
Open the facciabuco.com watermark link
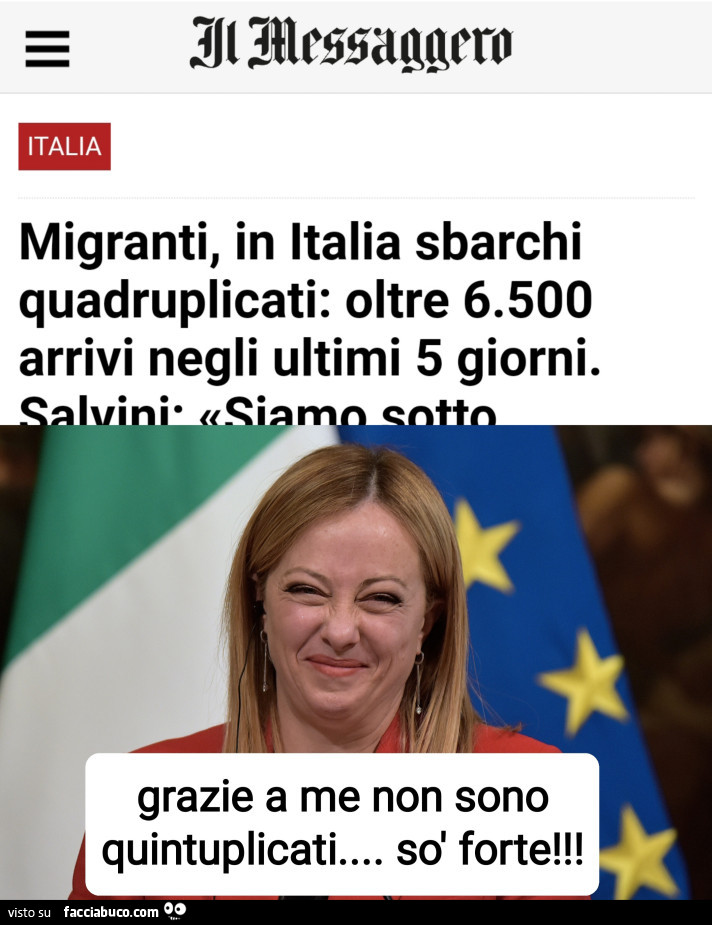coord(111,912)
